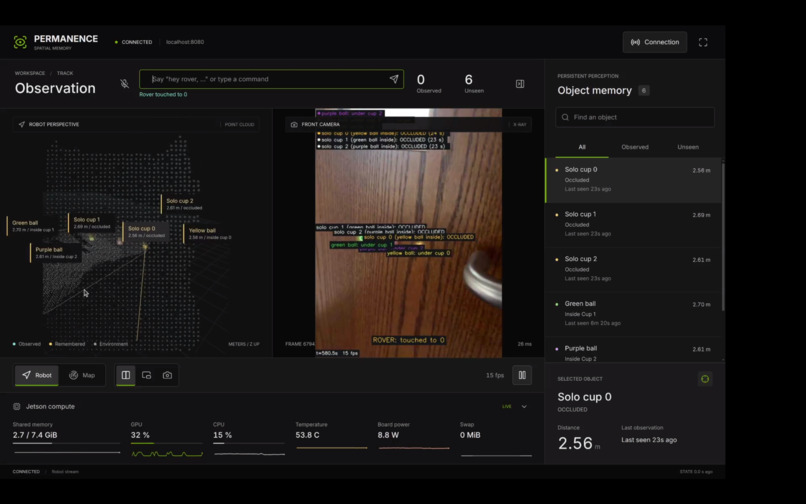
Task: Click 'Rover touched to 0' status text
Action: click(163, 95)
